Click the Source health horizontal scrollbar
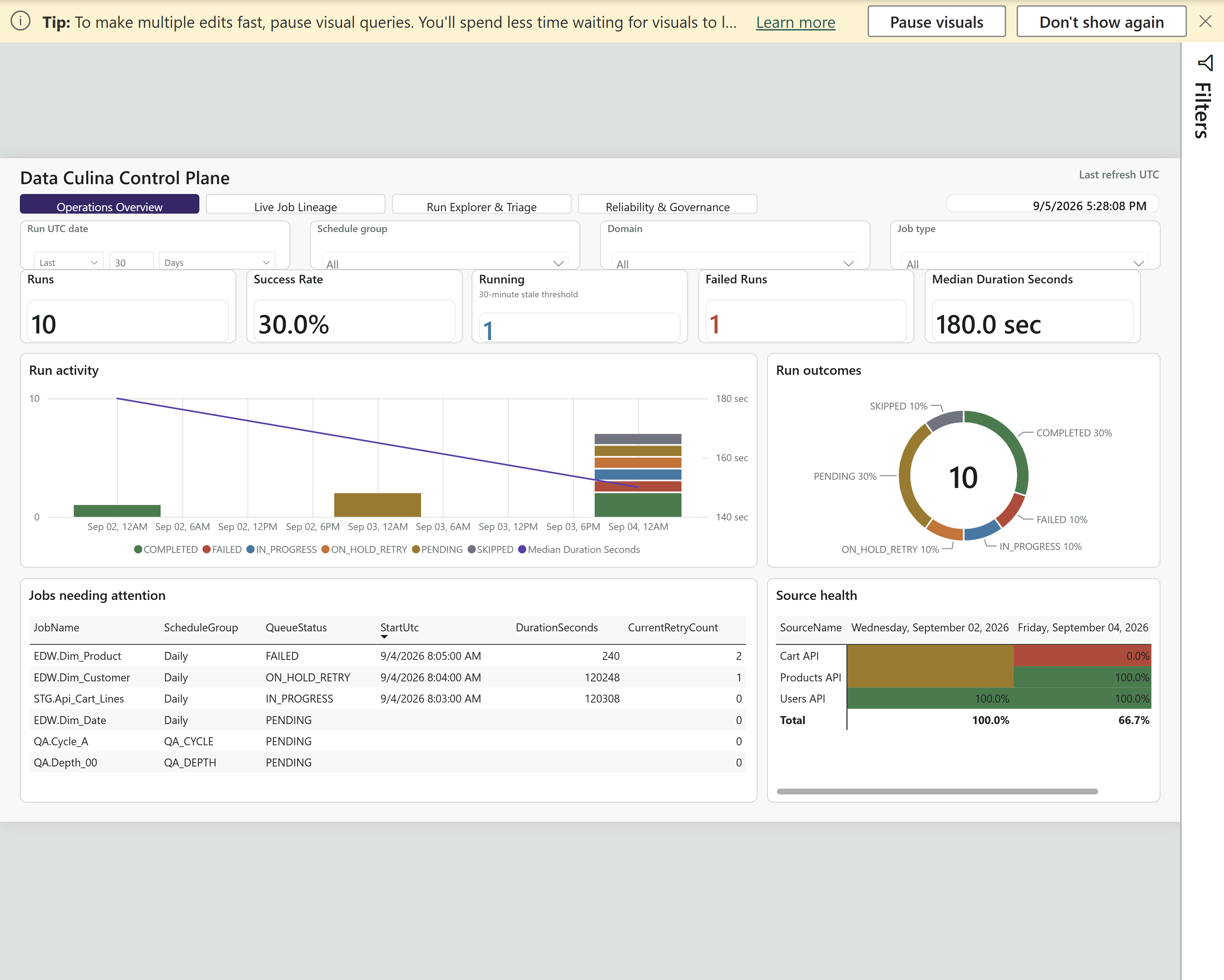 tap(937, 791)
